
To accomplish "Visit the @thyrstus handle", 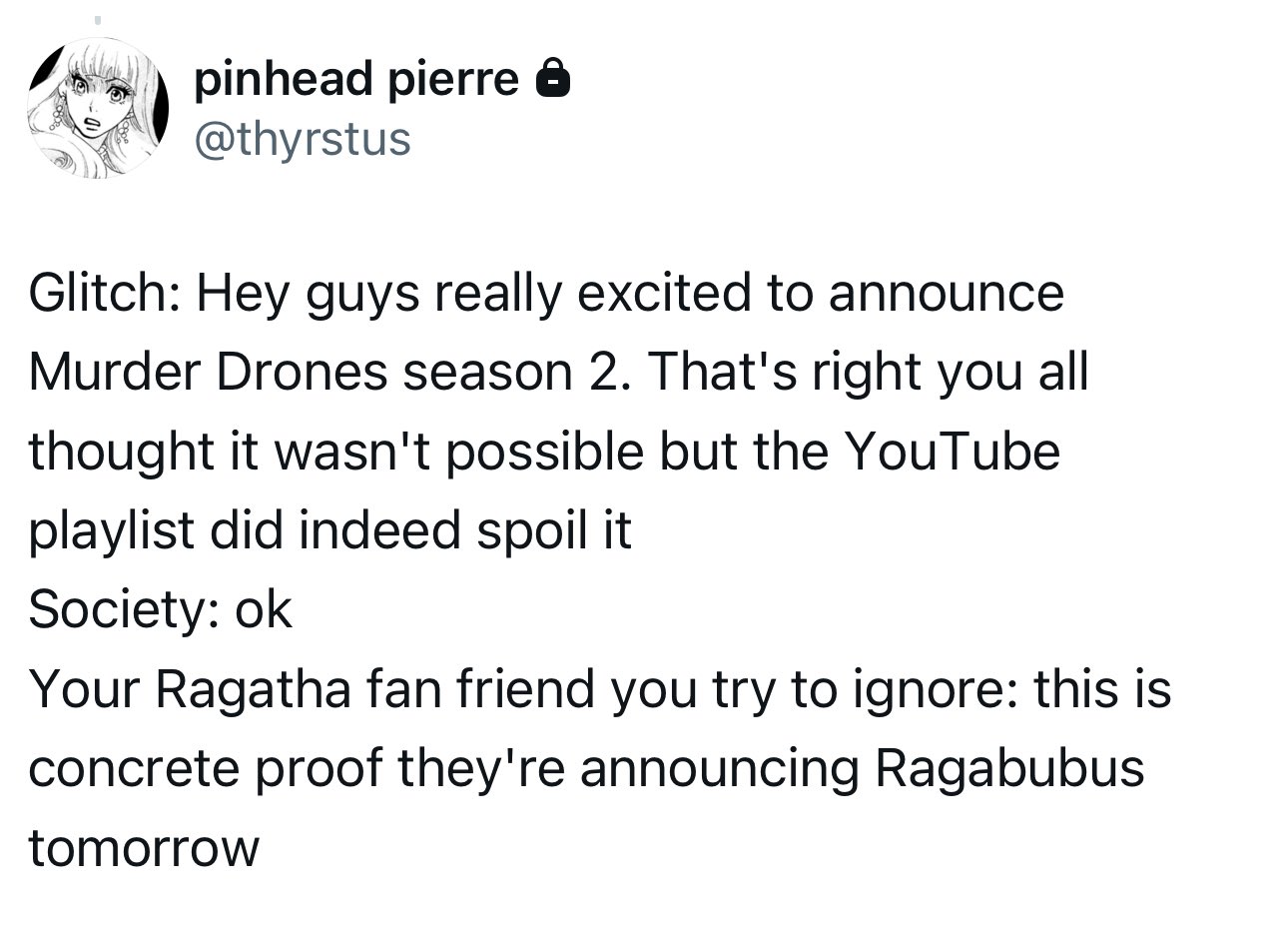I will tap(303, 139).
